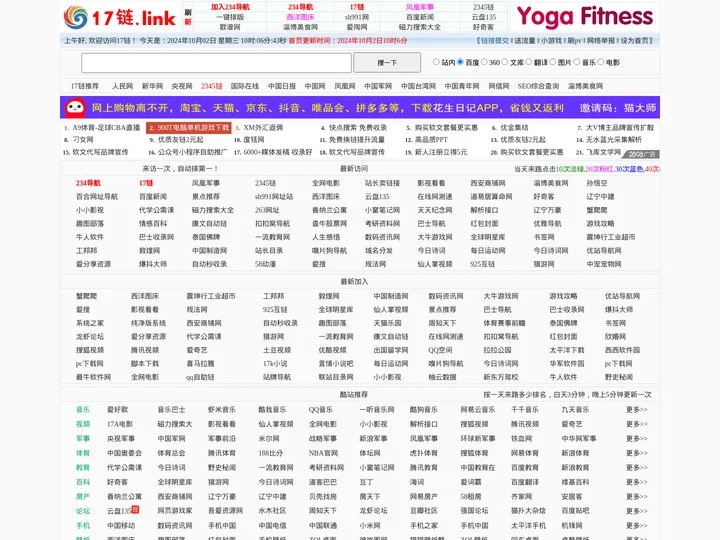The image size is (720, 540).
Task: Open NBA官网 in the 体育 row
Action: click(323, 453)
